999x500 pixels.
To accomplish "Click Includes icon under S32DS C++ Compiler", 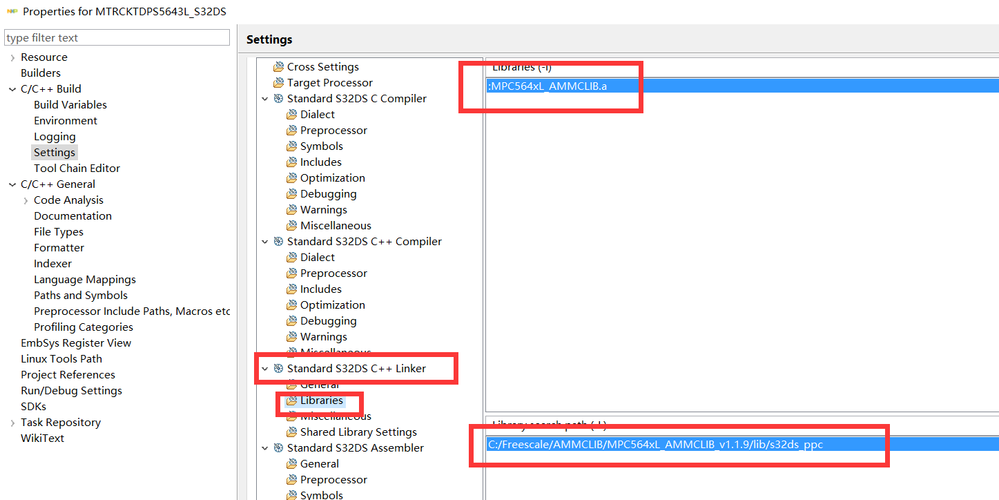I will coord(291,289).
